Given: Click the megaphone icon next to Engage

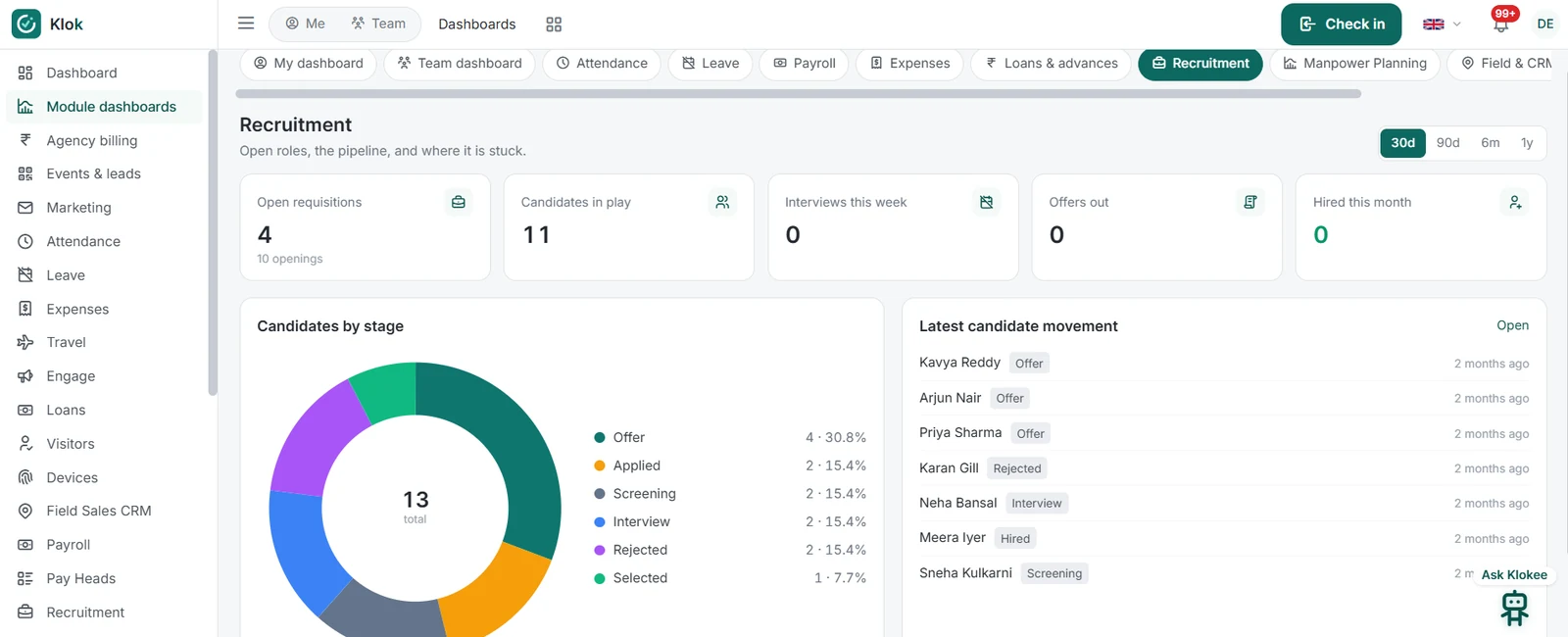Looking at the screenshot, I should [25, 376].
